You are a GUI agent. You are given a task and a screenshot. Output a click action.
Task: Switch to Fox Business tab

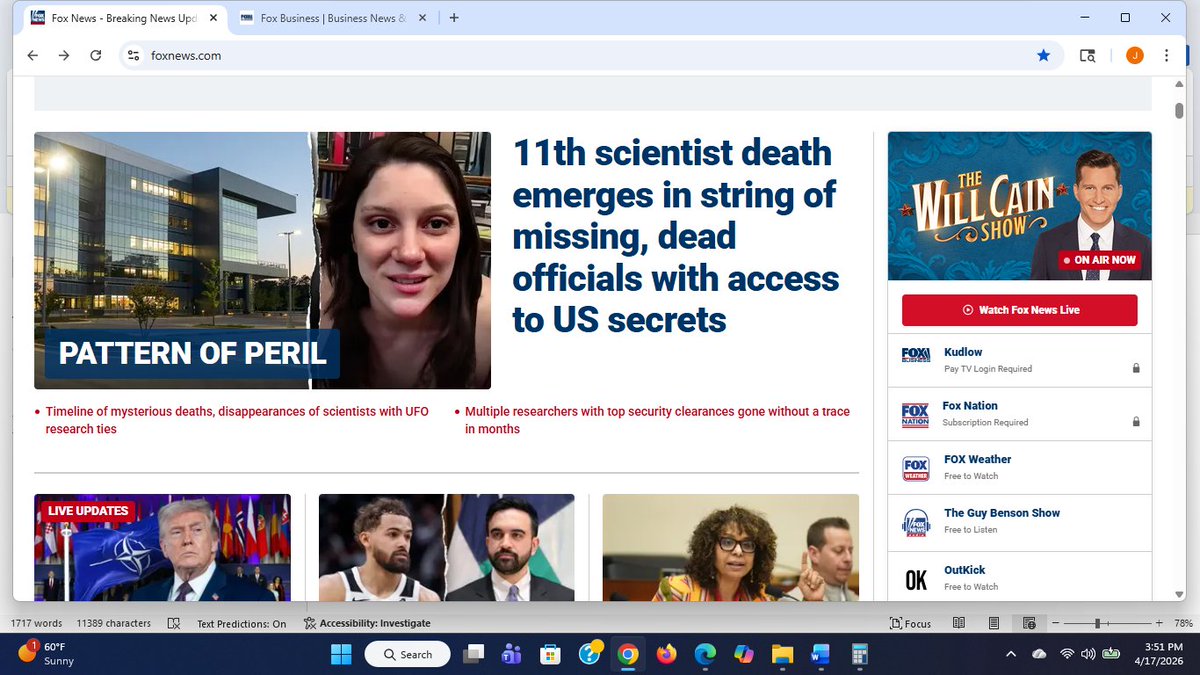[x=333, y=18]
